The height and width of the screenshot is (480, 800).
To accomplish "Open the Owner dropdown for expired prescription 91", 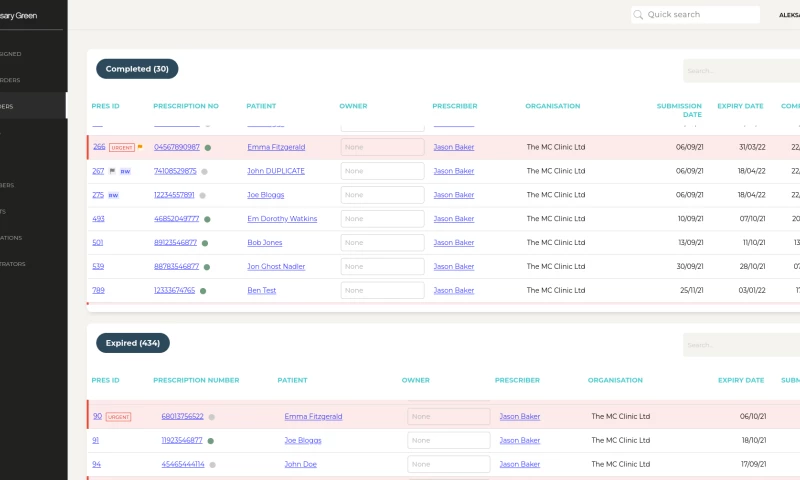I will (x=448, y=440).
